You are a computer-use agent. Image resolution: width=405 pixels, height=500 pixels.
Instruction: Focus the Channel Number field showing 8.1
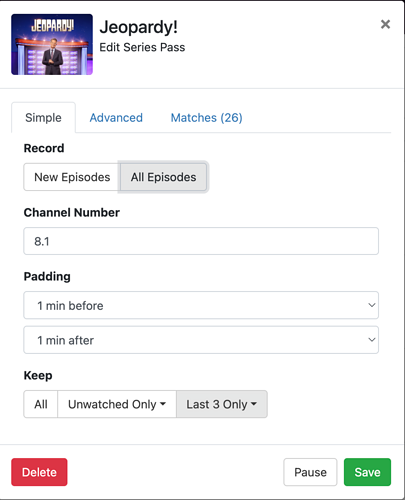click(x=201, y=241)
